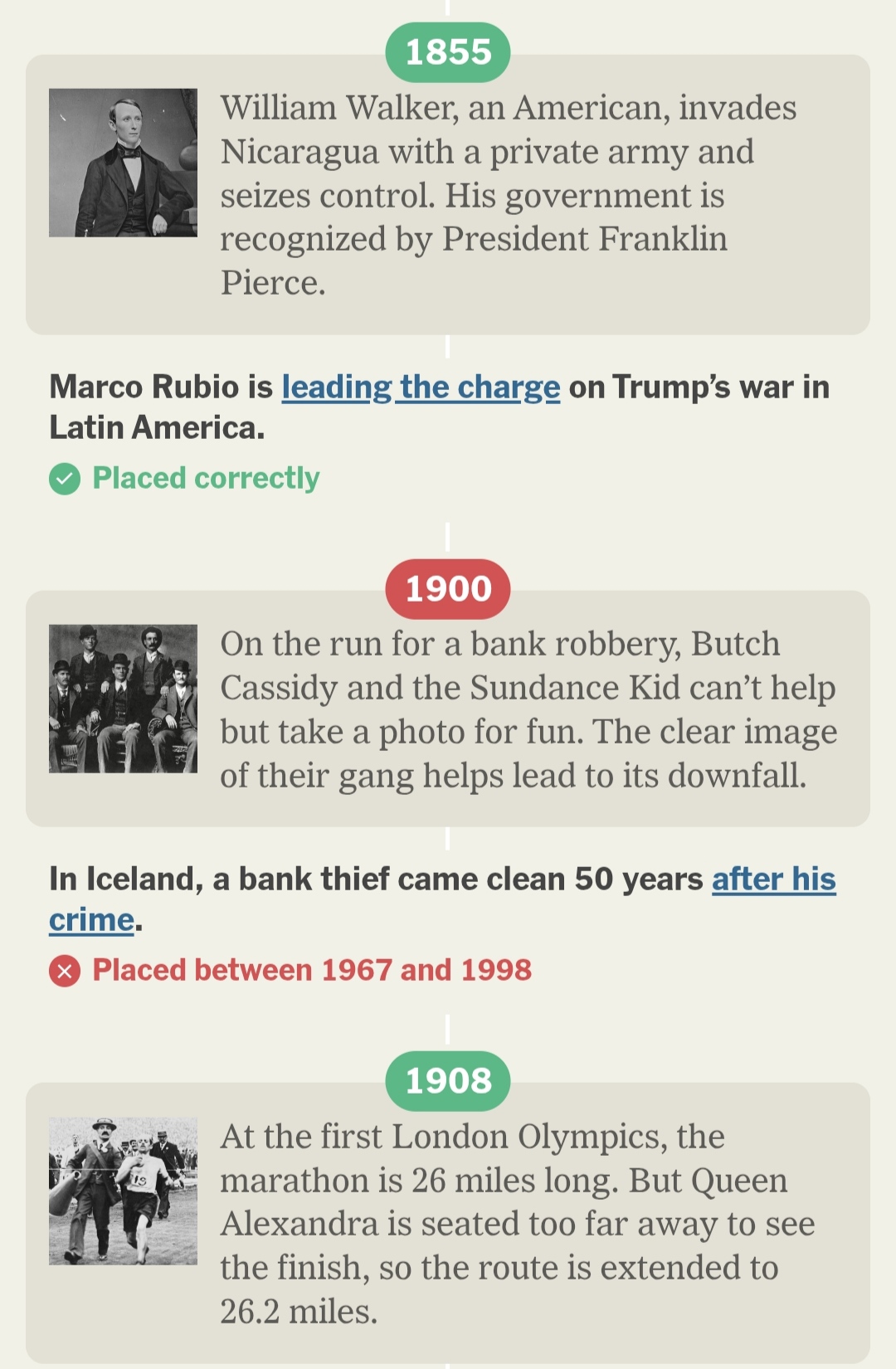Viewport: 896px width, 1369px height.
Task: Click the "Placed correctly" status label
Action: (206, 479)
